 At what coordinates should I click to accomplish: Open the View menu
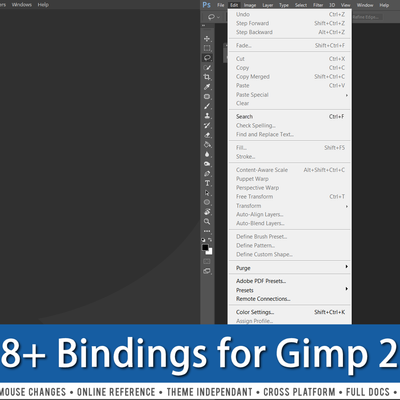[x=346, y=5]
